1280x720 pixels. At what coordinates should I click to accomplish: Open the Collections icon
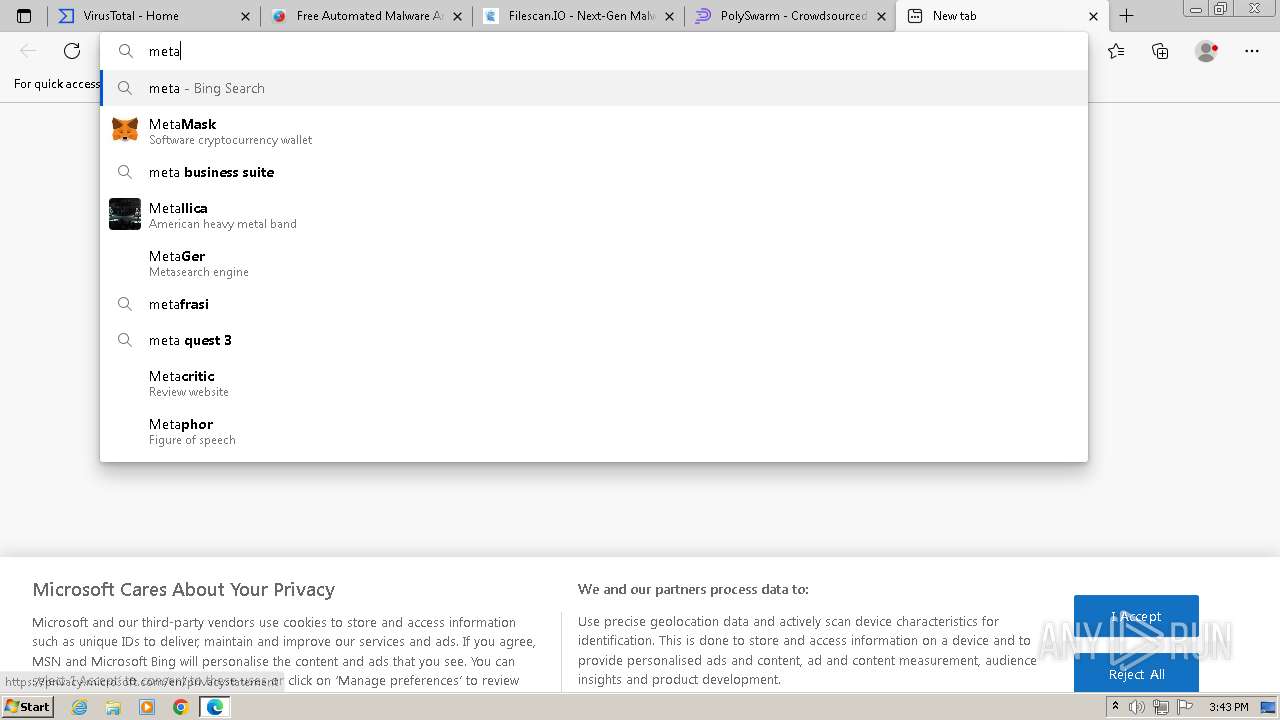(1160, 51)
